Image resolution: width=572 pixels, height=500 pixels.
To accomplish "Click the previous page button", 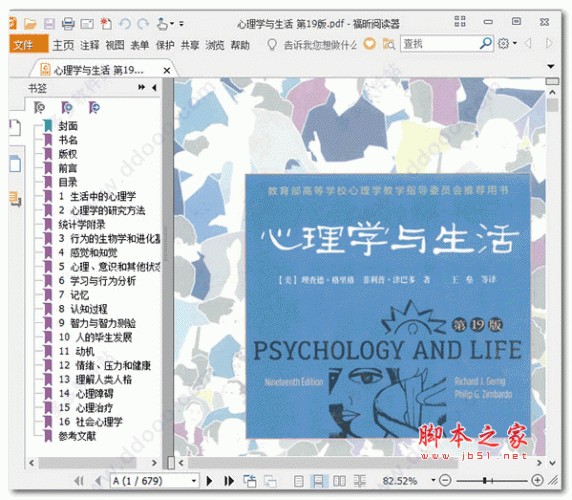I will pos(97,481).
